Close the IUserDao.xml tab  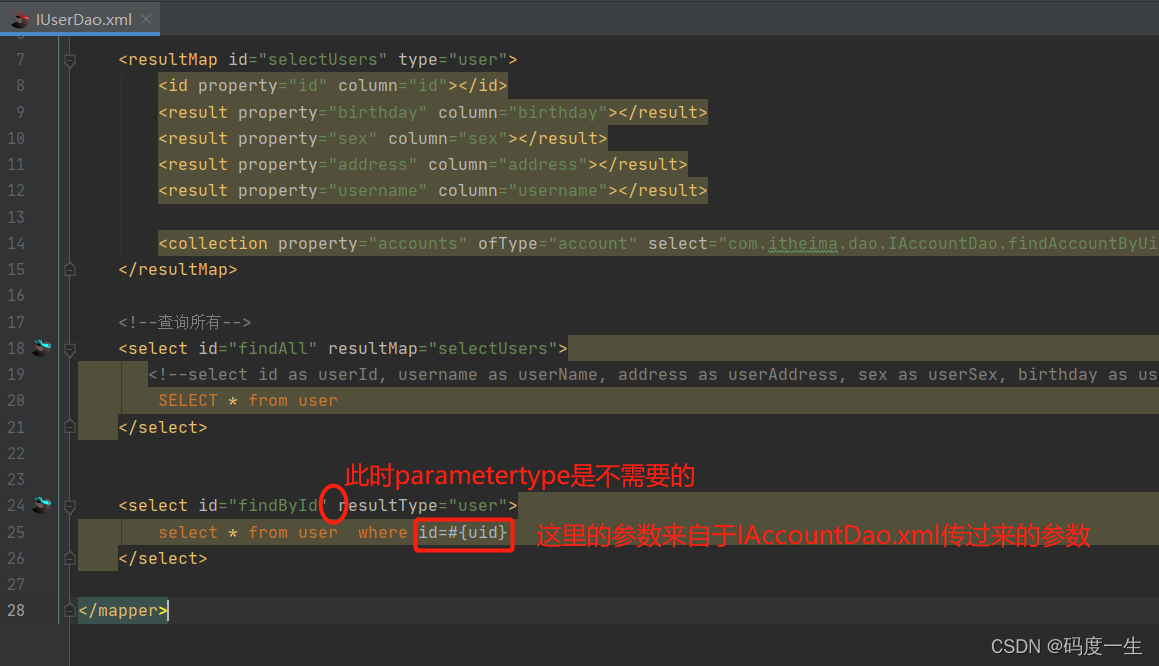[x=146, y=19]
